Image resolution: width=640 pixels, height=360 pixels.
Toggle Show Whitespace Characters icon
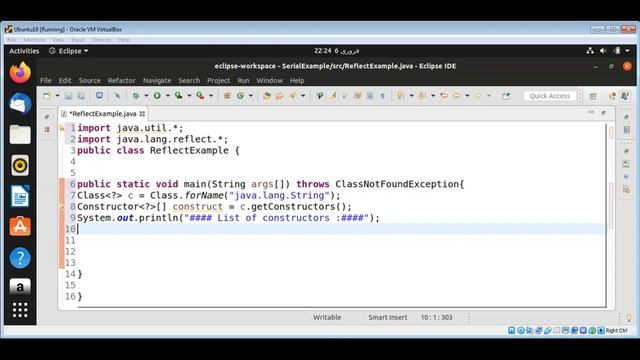pyautogui.click(x=382, y=96)
